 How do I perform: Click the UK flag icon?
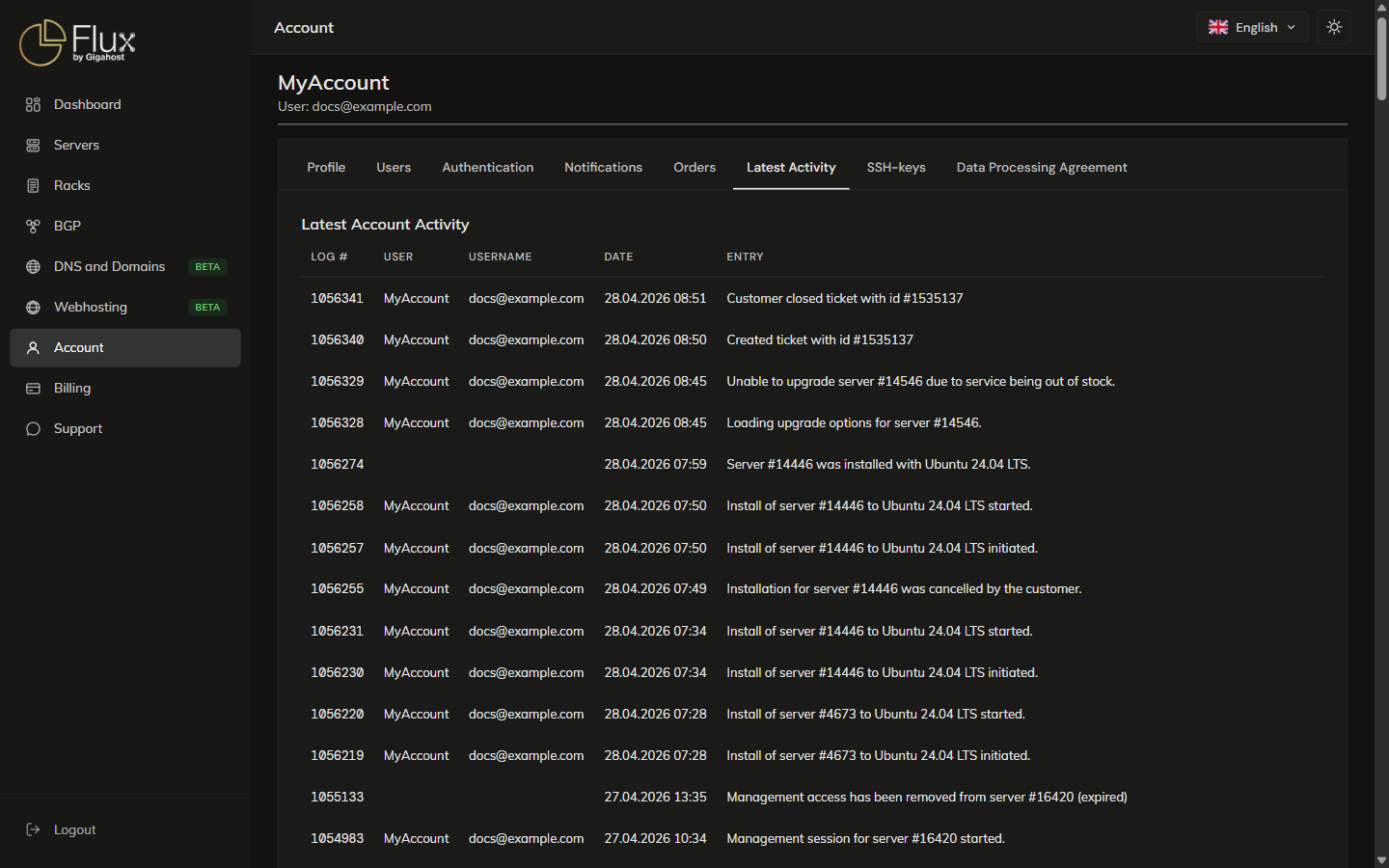click(1218, 27)
